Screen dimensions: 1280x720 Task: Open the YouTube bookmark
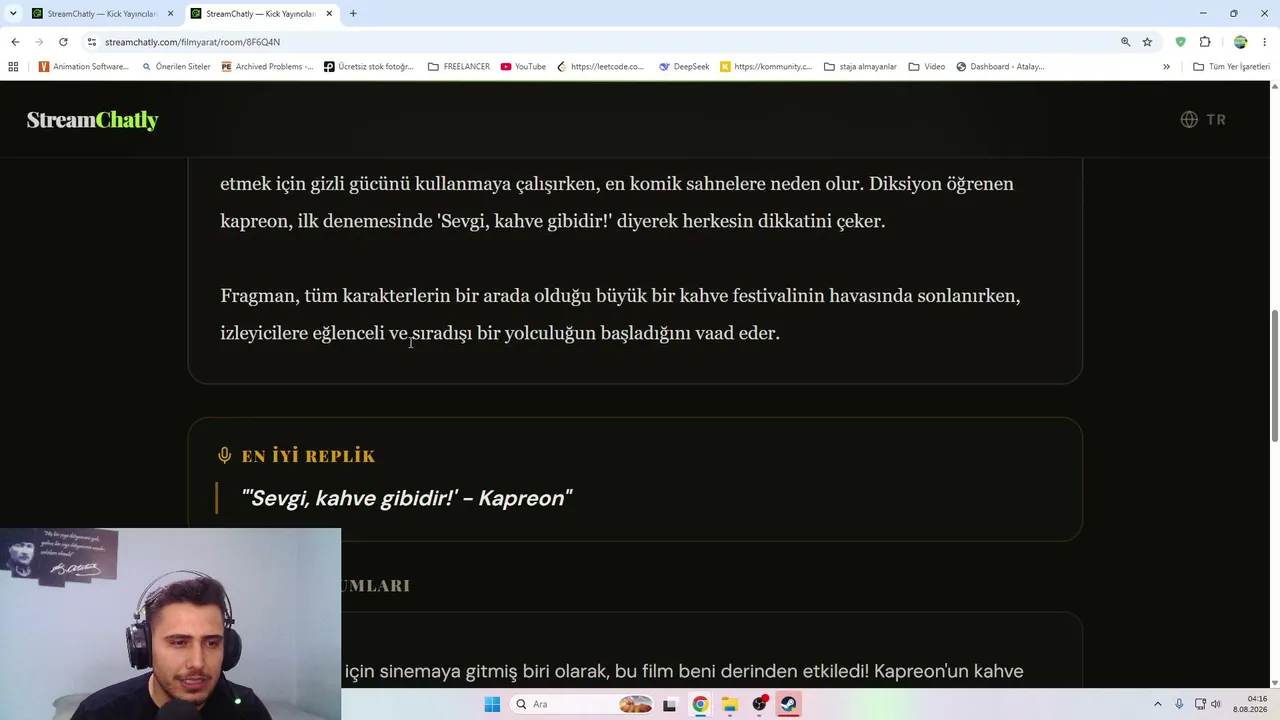[523, 67]
